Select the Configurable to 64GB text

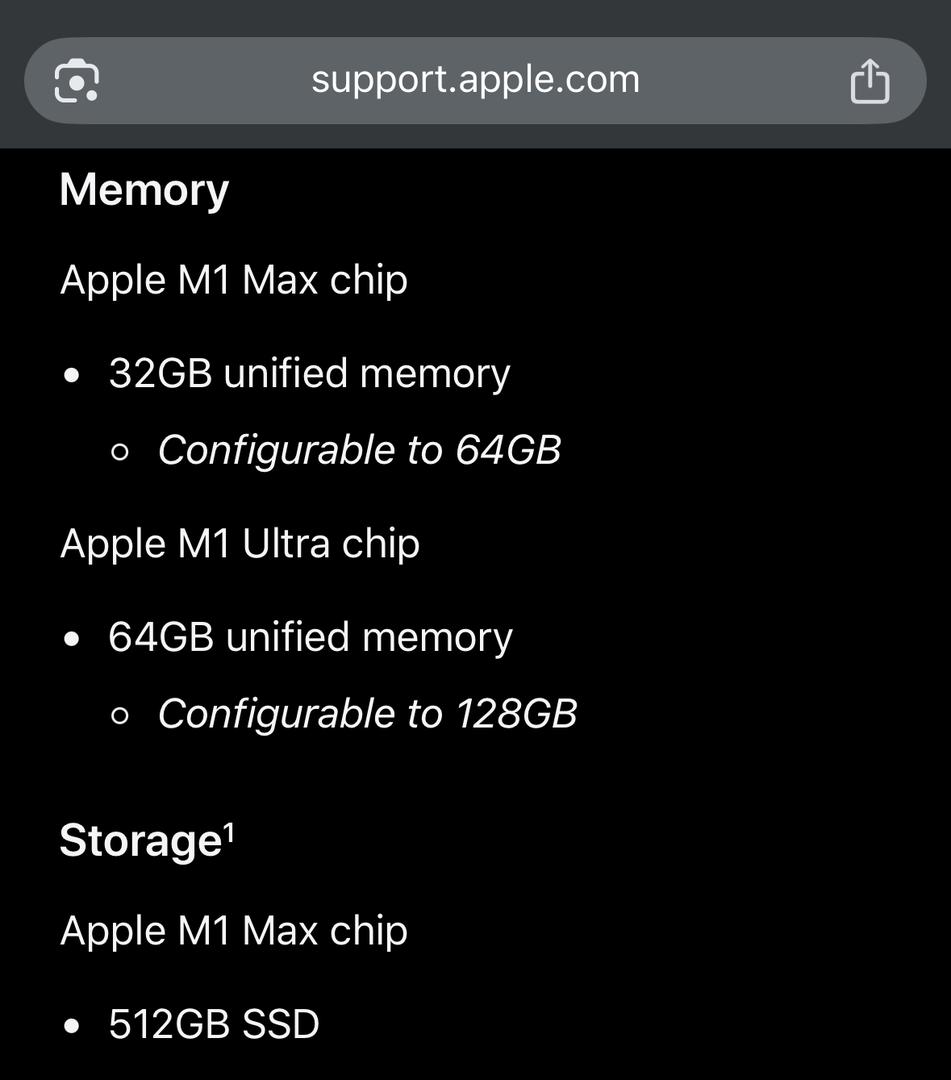[x=359, y=450]
